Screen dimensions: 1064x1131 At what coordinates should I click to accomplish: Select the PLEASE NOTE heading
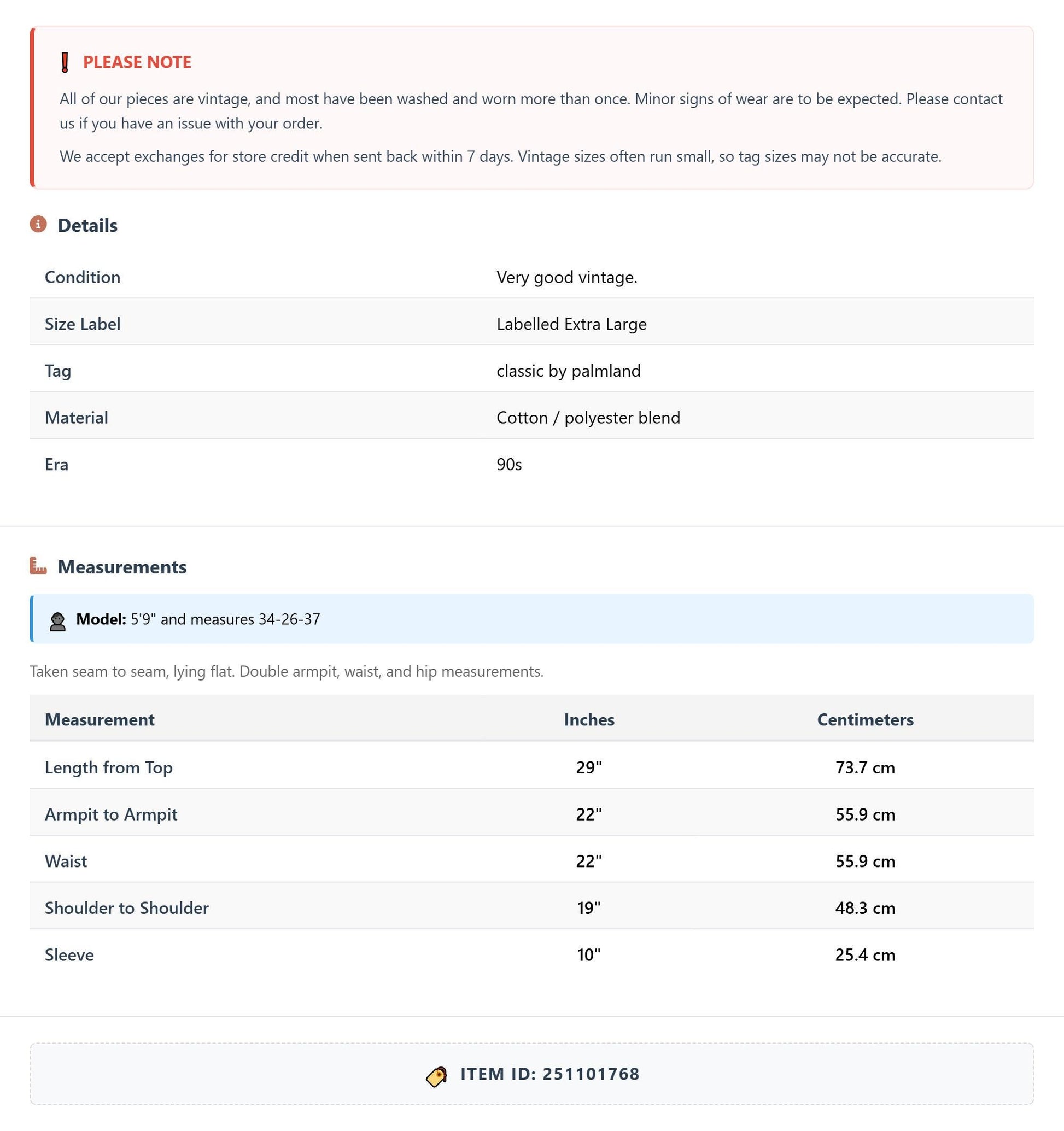point(137,62)
